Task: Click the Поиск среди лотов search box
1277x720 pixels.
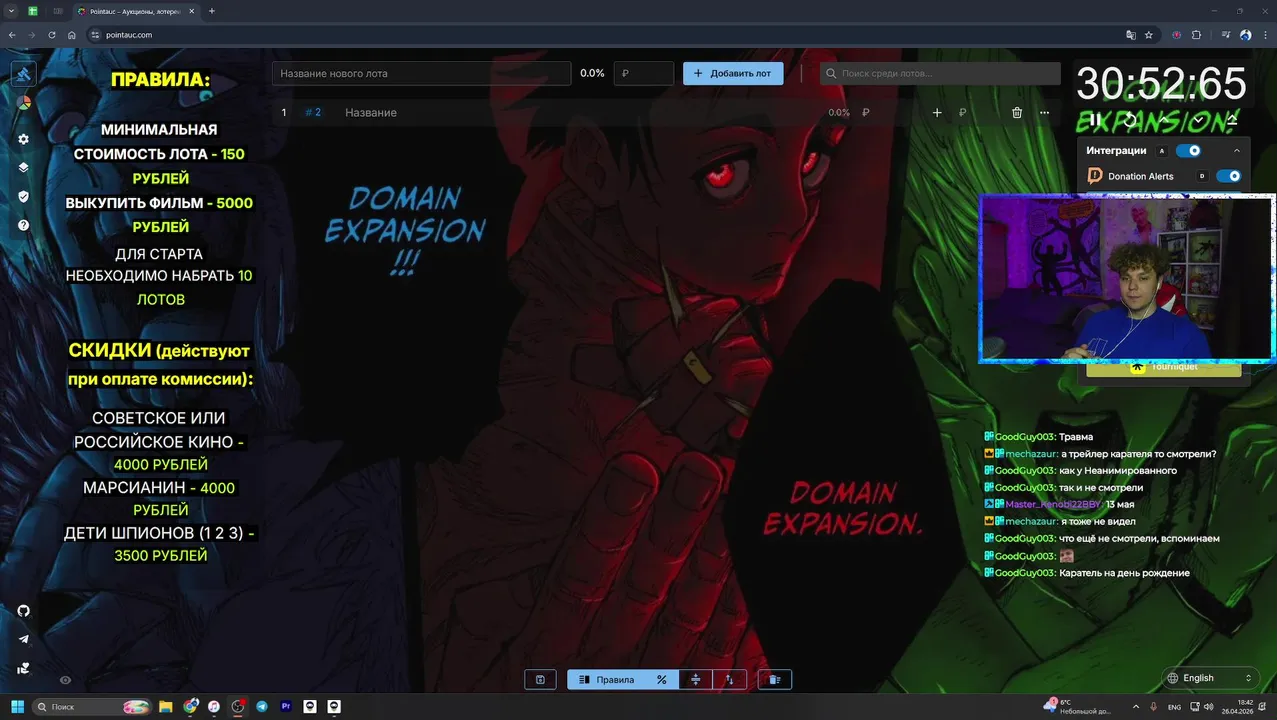Action: coord(940,73)
